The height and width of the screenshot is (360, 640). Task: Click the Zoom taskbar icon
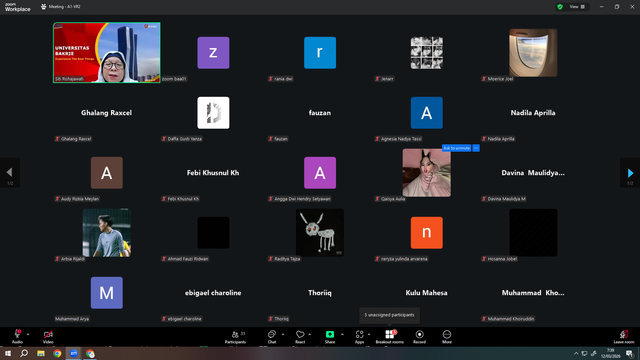[74, 353]
